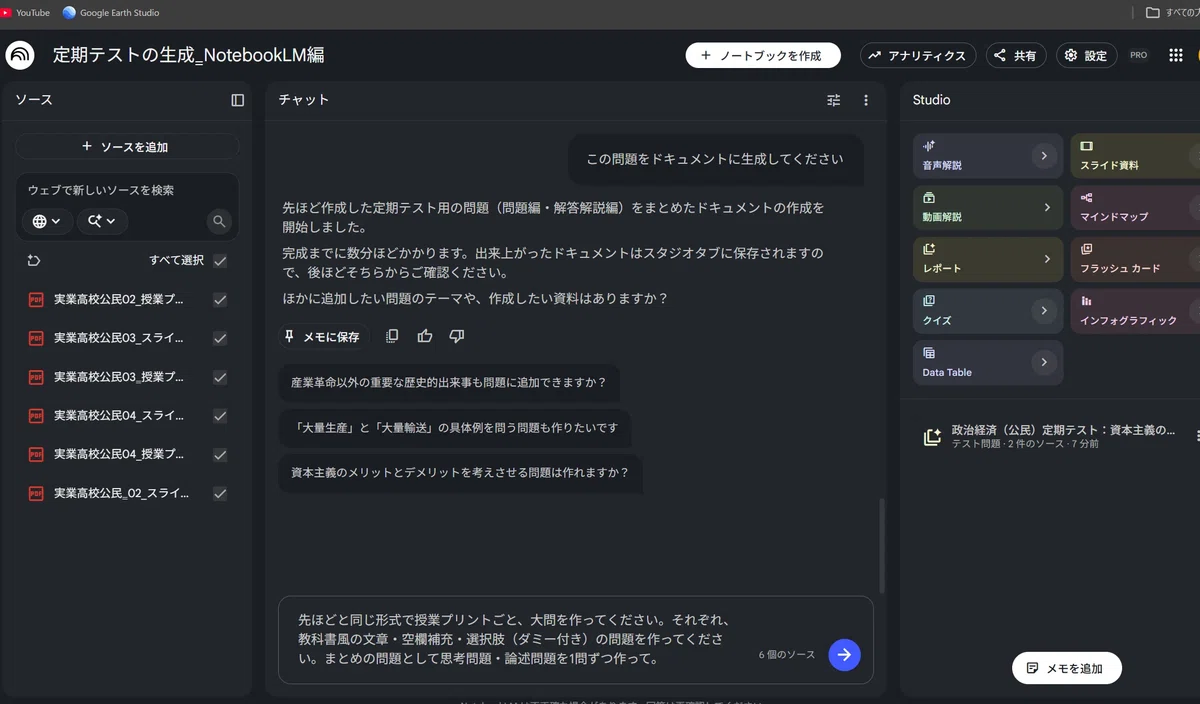
Task: Click the search magnifier in source search
Action: [219, 221]
